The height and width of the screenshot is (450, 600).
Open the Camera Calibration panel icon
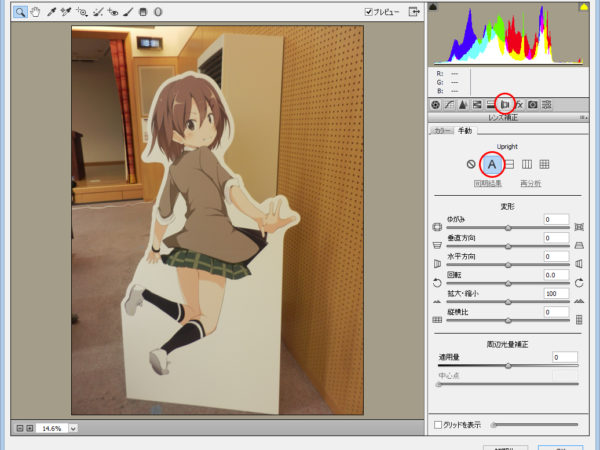pos(533,104)
